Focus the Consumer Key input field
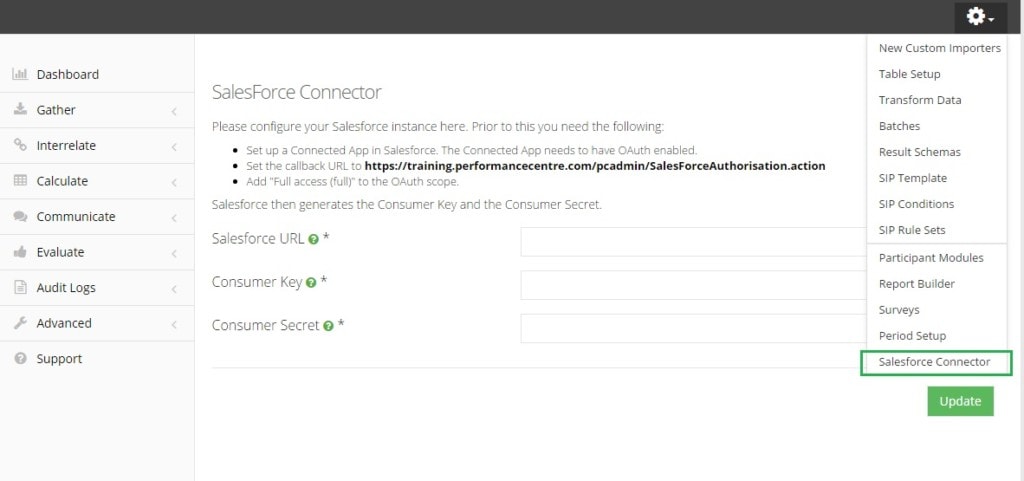This screenshot has height=481, width=1024. click(694, 285)
